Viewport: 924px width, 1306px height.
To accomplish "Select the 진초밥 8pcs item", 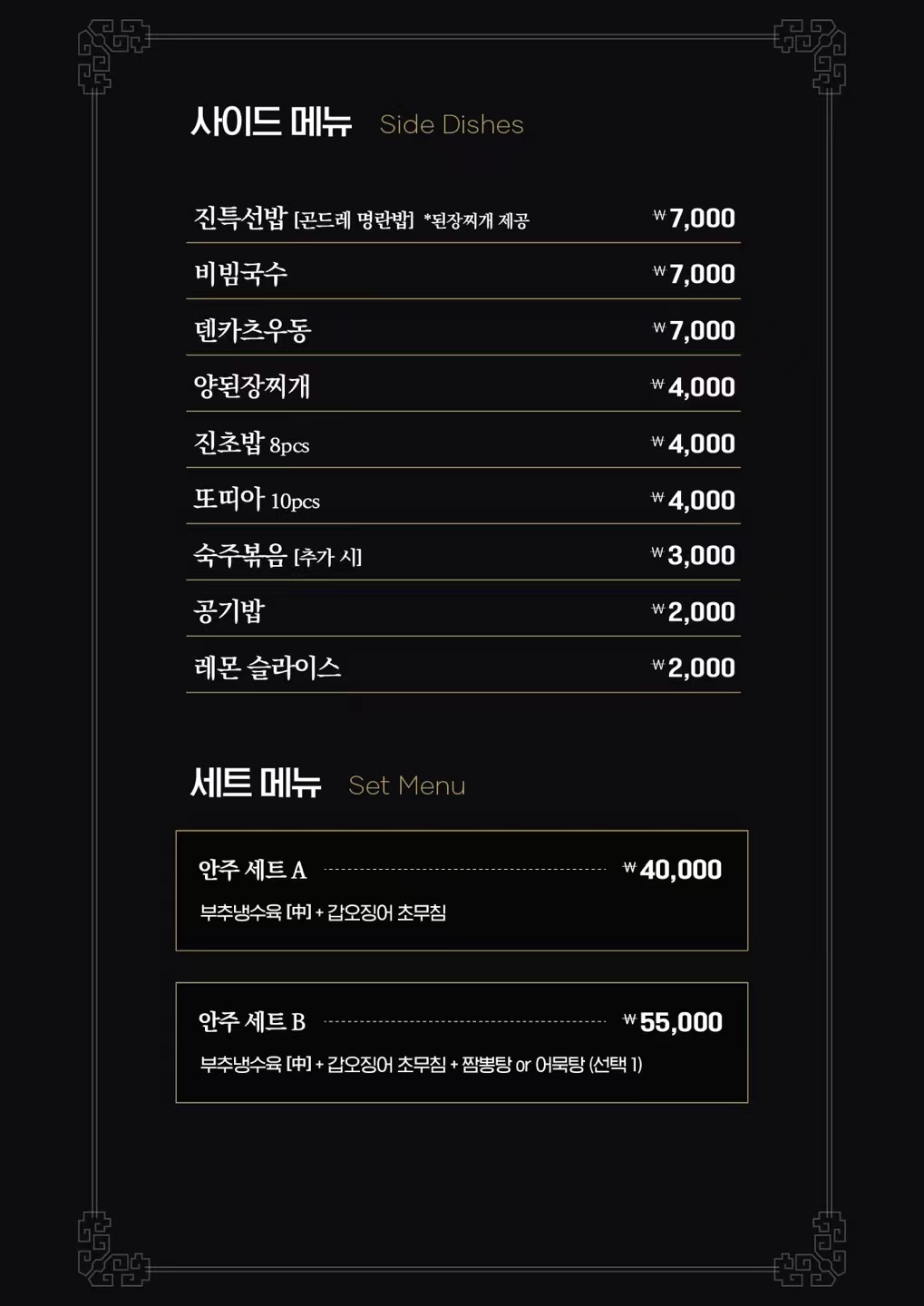I will (x=251, y=443).
